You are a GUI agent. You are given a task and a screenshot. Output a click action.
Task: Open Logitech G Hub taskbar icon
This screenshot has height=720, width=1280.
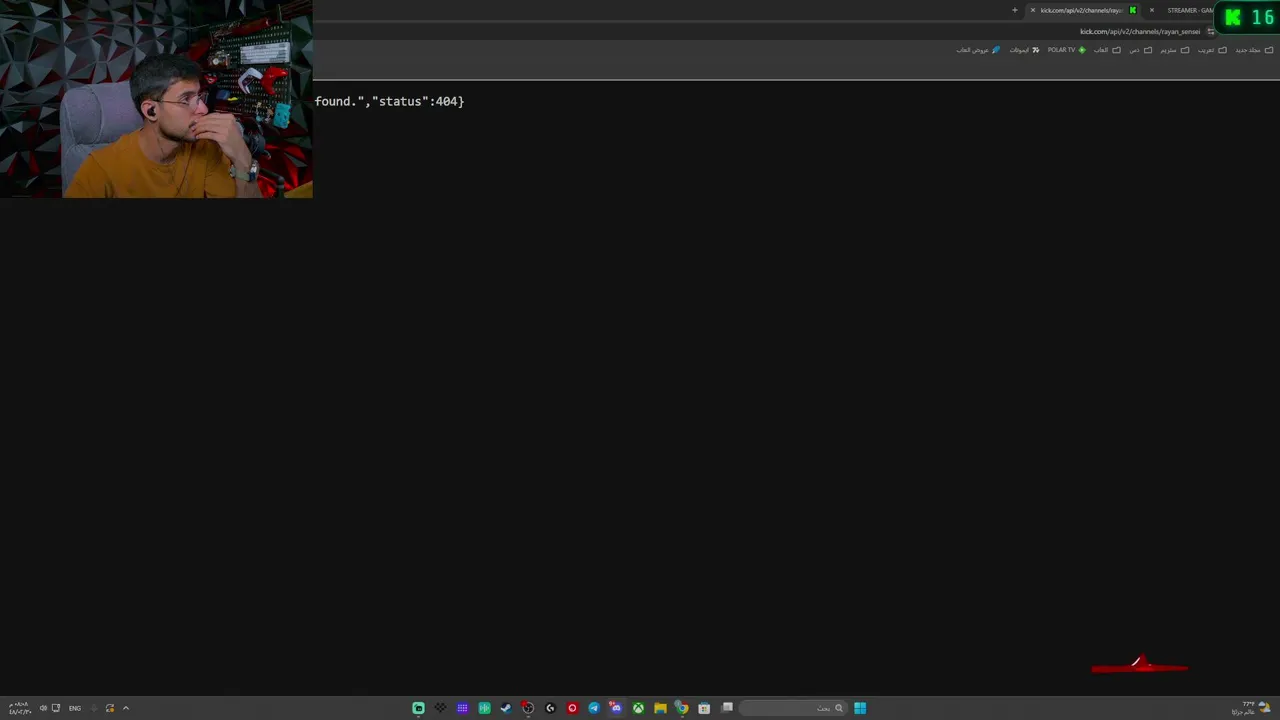tap(550, 708)
